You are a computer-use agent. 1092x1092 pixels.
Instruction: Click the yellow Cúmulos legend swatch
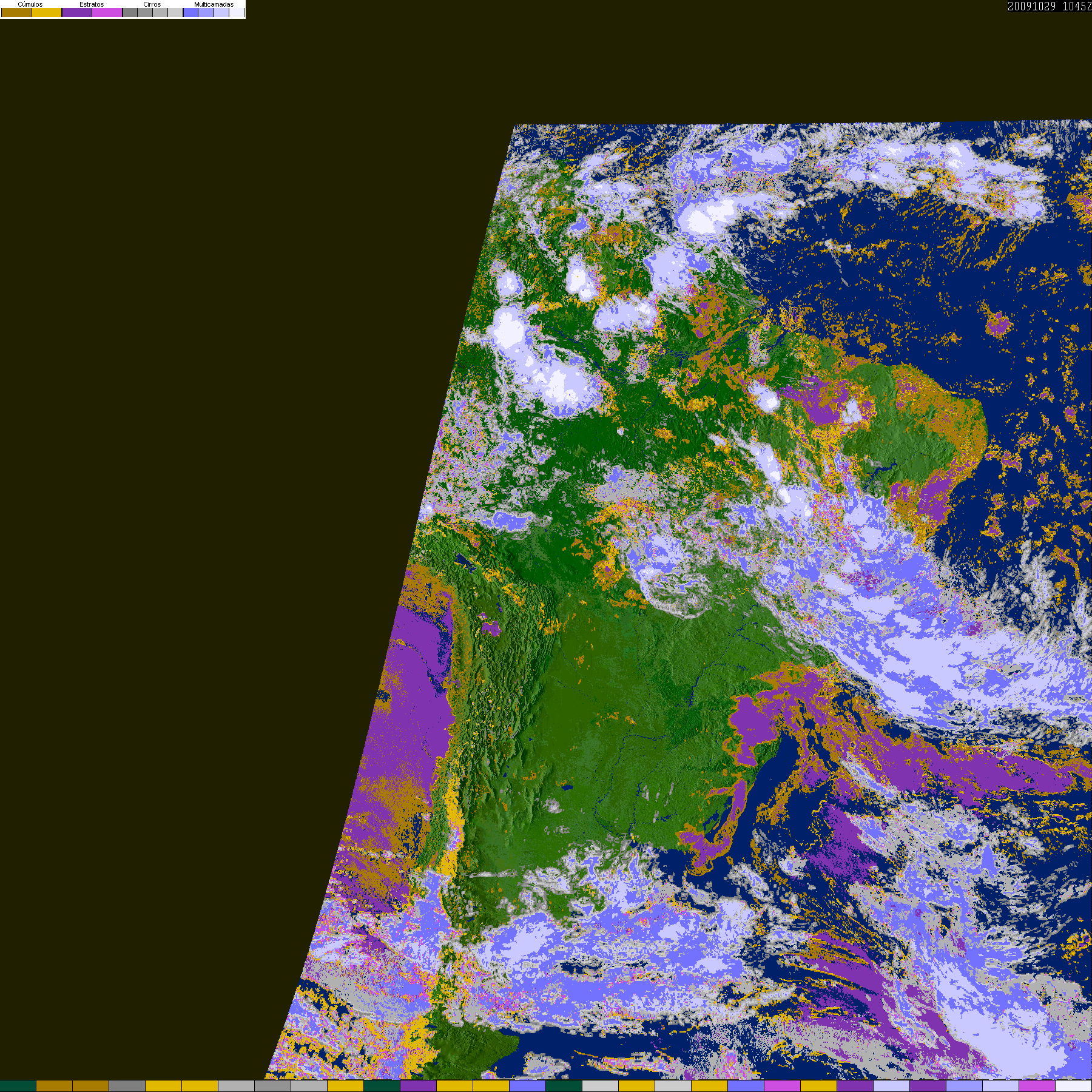(47, 12)
